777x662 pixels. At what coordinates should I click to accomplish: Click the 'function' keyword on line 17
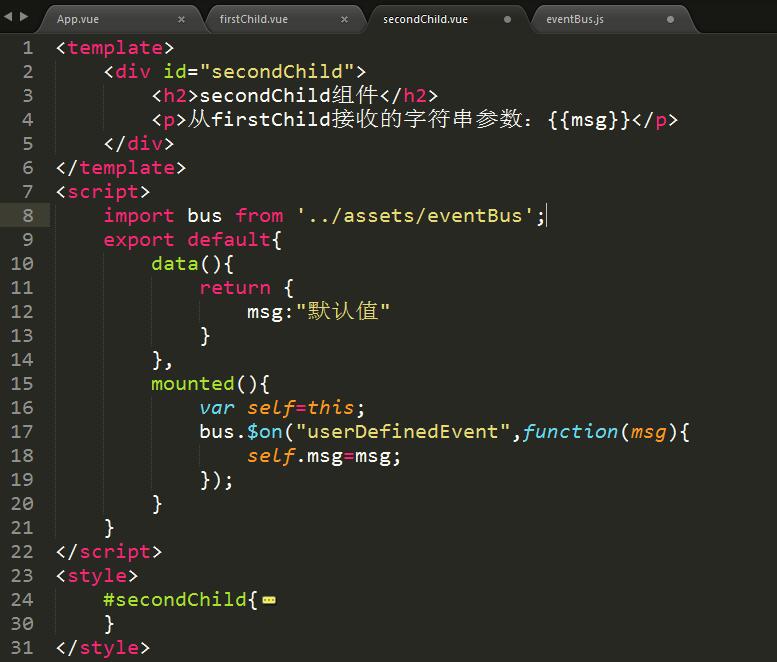point(570,432)
